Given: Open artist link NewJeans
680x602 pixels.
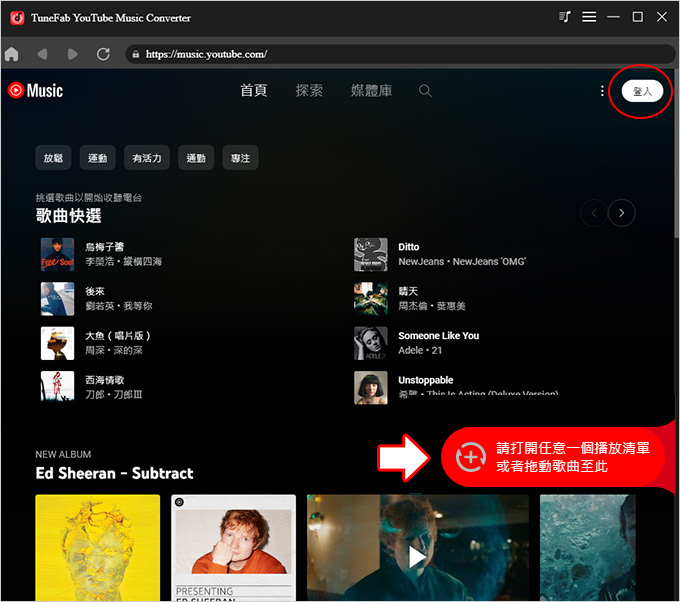Looking at the screenshot, I should click(421, 262).
